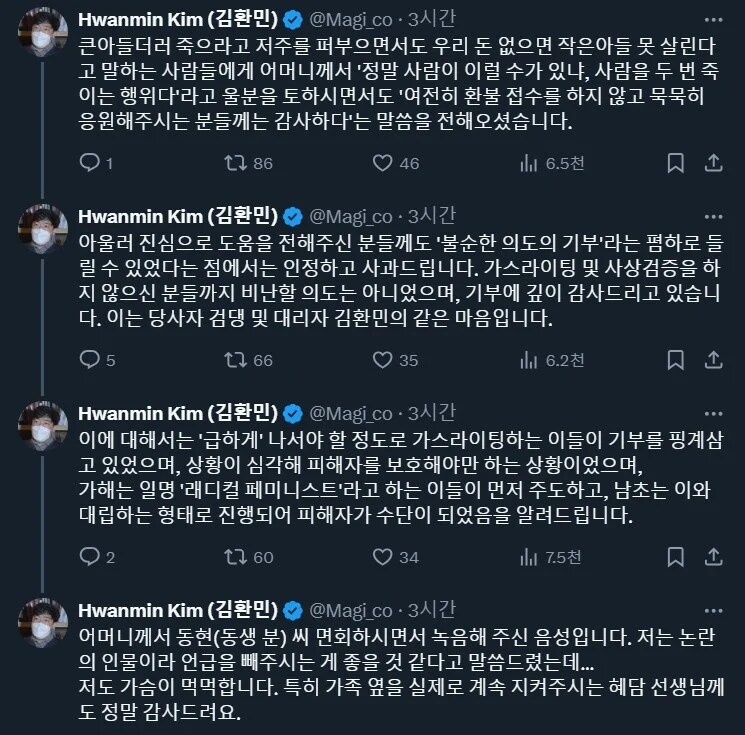Click the last tweet's profile avatar
This screenshot has height=735, width=745.
point(41,629)
